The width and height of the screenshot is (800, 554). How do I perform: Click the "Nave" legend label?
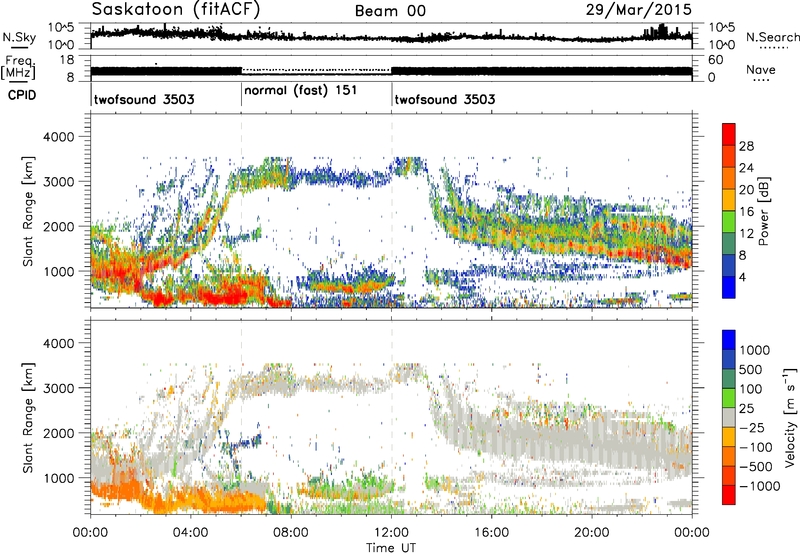(761, 69)
